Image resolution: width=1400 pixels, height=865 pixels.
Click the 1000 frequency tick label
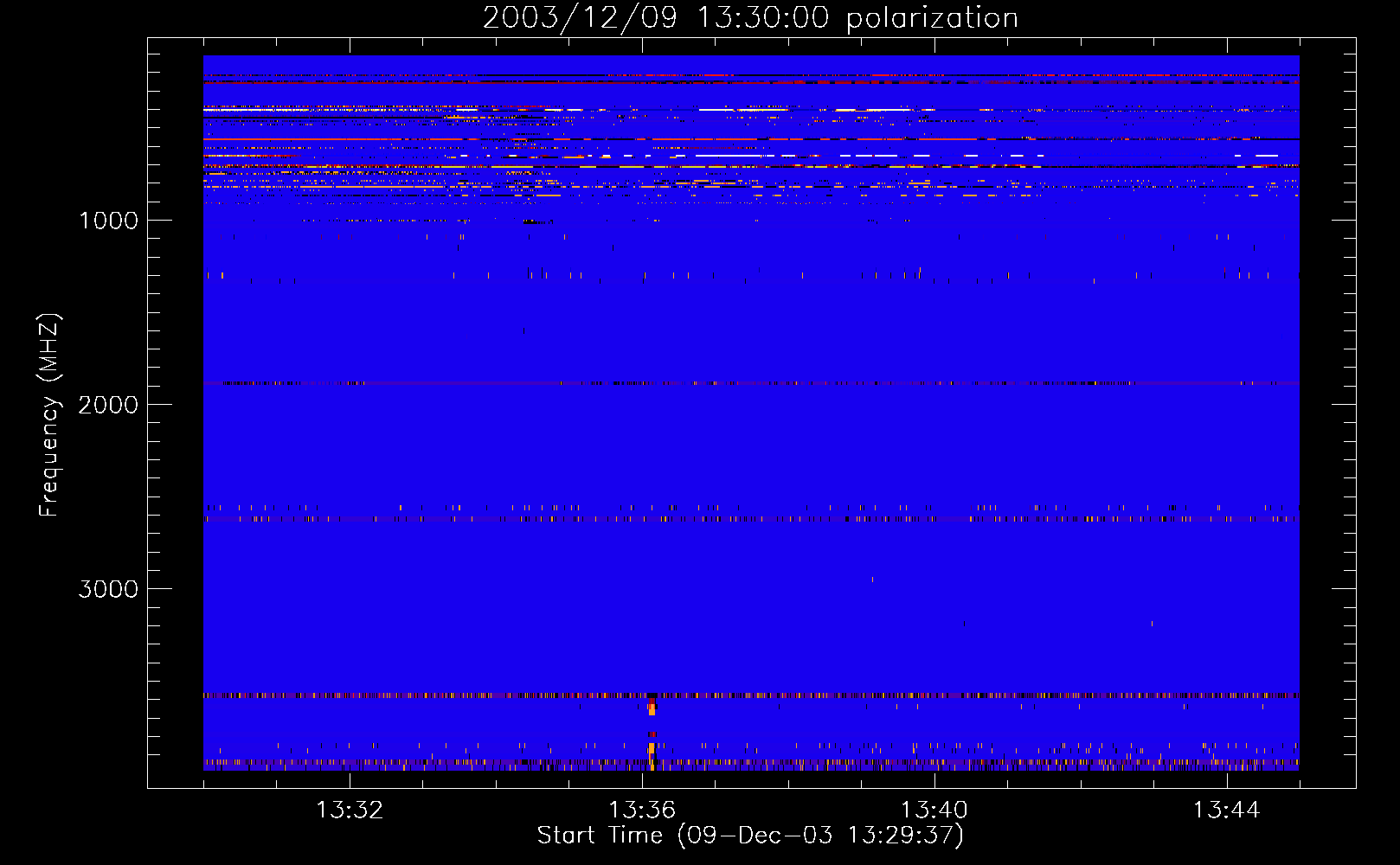108,221
